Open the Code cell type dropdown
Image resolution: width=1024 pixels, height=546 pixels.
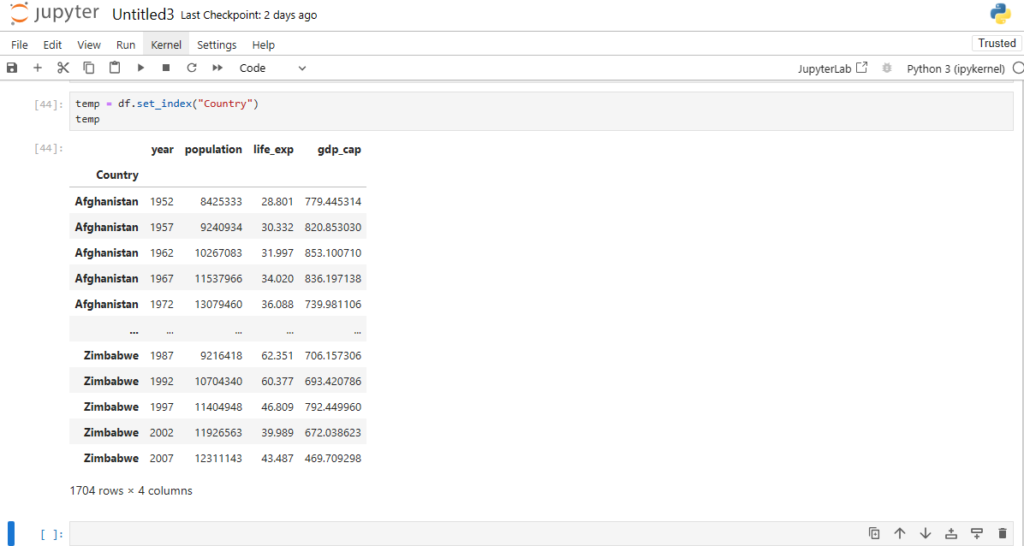[272, 68]
